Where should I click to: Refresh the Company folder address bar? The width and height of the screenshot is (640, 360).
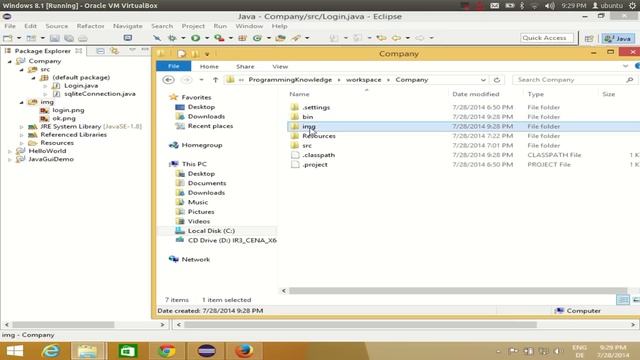click(497, 80)
